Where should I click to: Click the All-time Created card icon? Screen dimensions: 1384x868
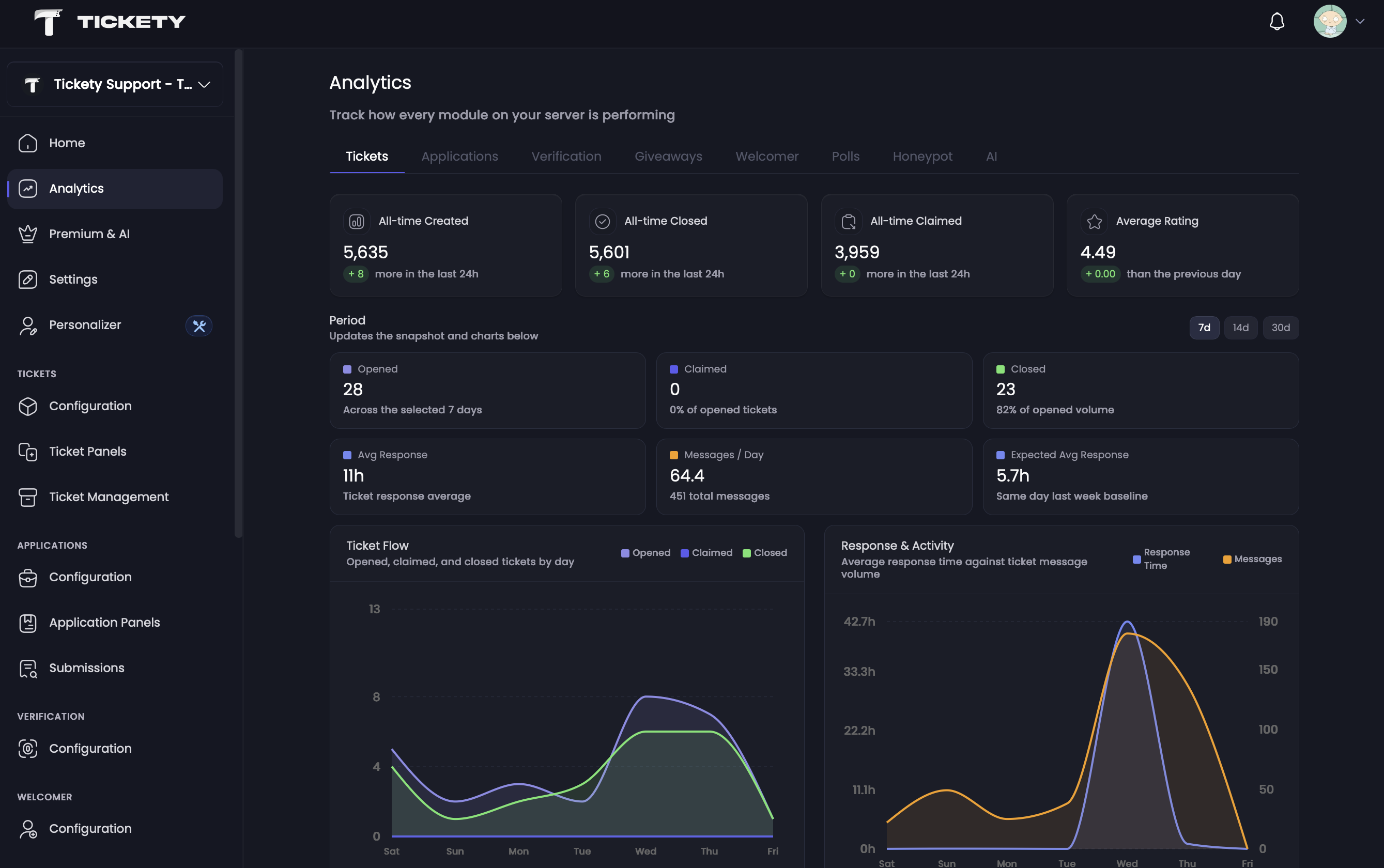click(x=356, y=222)
